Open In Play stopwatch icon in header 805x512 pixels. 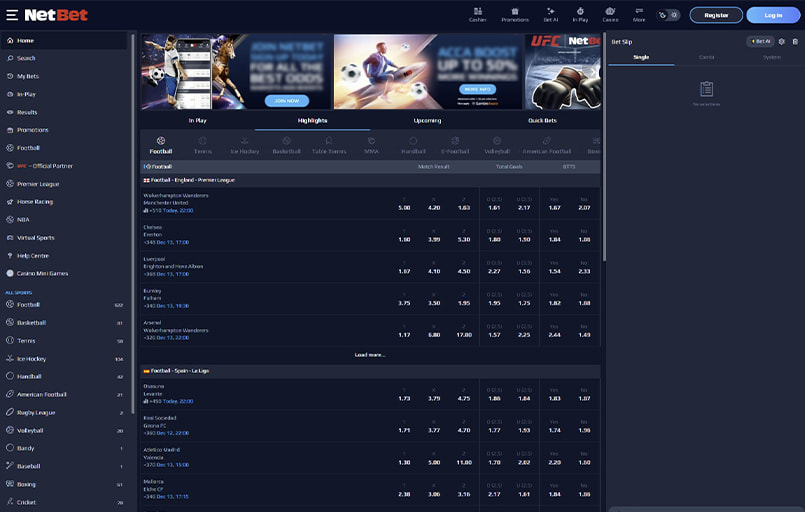[x=580, y=14]
